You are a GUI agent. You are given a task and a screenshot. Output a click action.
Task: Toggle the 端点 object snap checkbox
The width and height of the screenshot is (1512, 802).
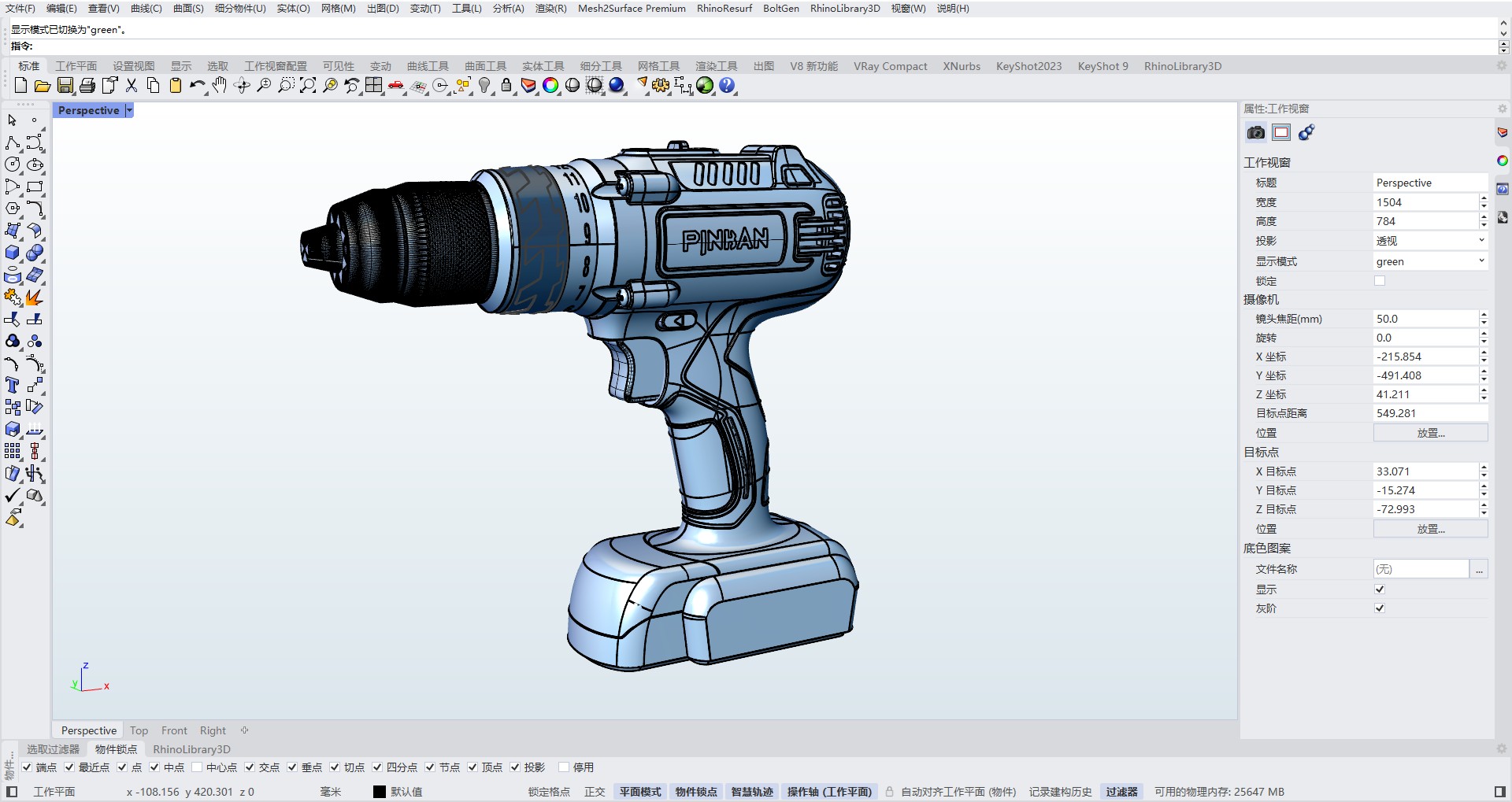point(28,767)
